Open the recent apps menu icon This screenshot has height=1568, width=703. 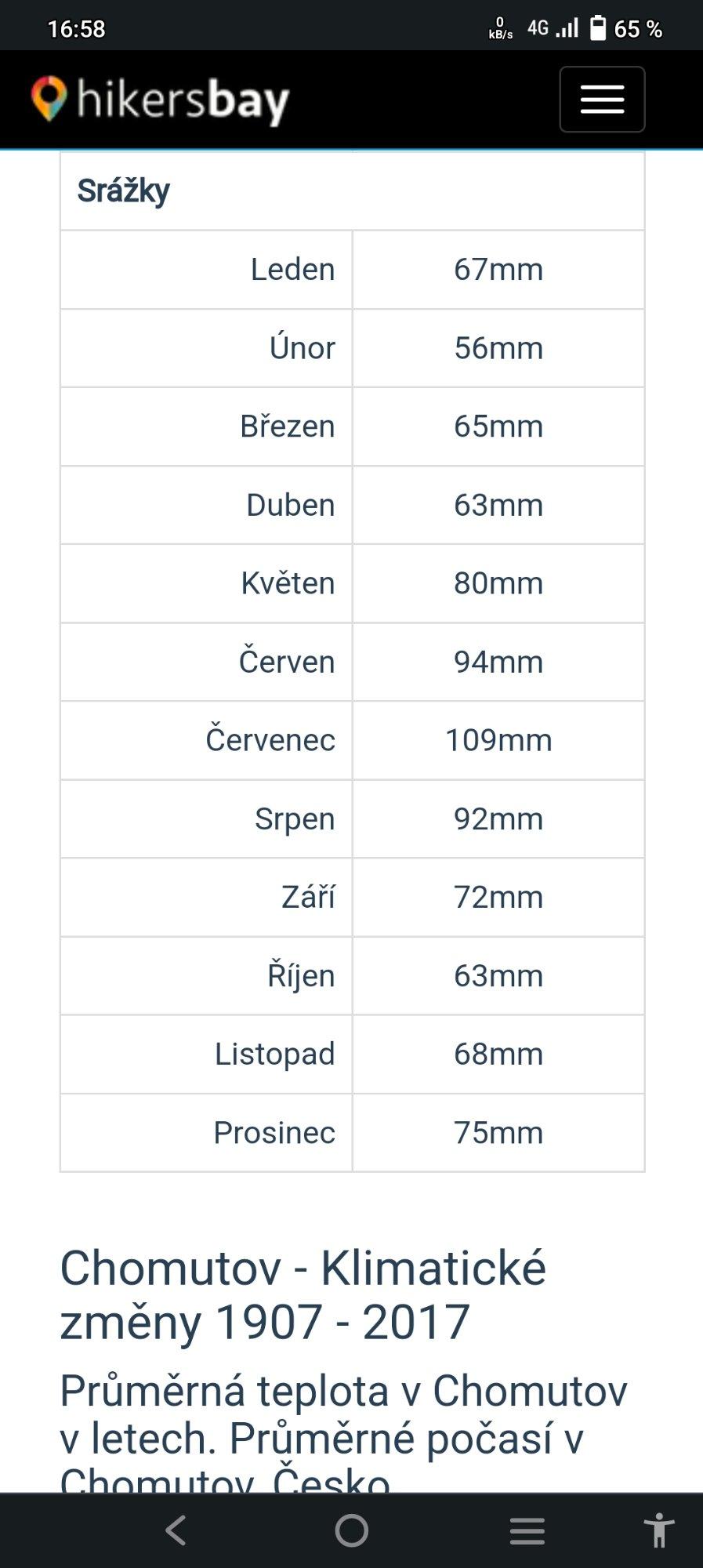coord(527,1530)
